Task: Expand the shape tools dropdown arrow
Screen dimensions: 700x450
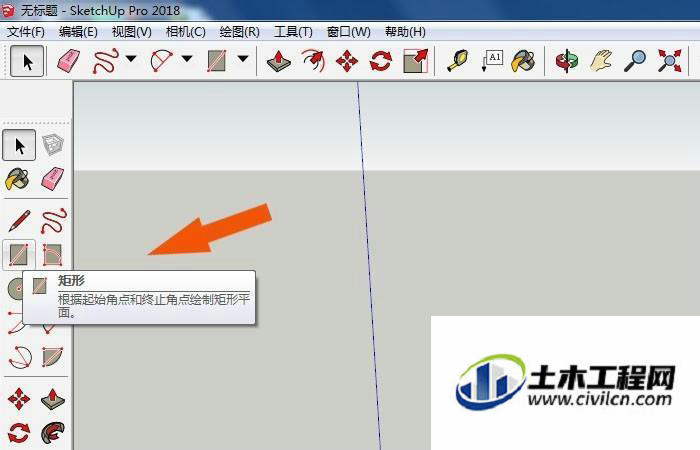Action: point(243,58)
